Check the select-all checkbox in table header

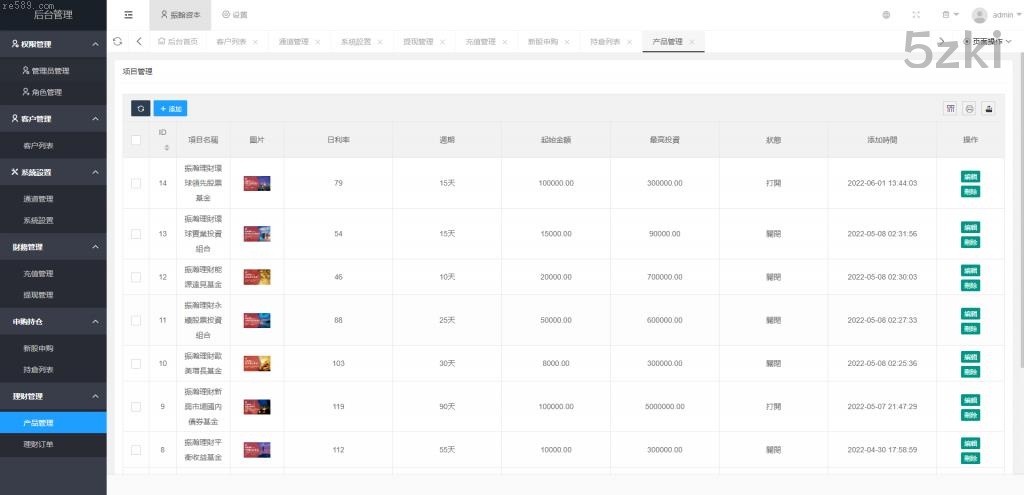136,140
